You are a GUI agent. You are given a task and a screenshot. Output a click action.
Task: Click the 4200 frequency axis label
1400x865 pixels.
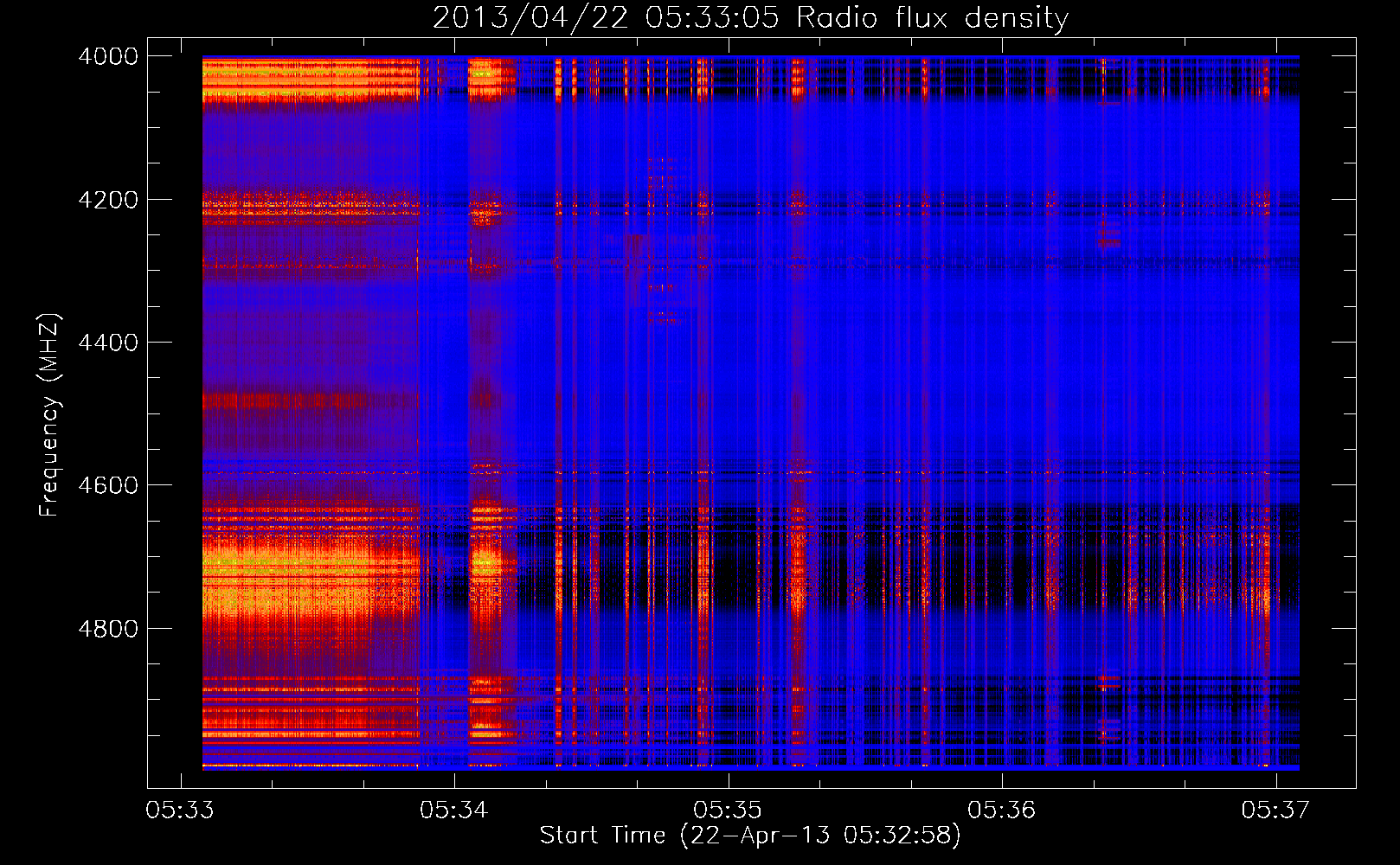[108, 200]
